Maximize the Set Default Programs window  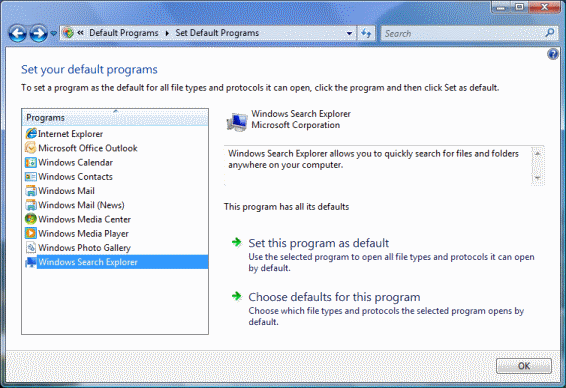[x=519, y=7]
